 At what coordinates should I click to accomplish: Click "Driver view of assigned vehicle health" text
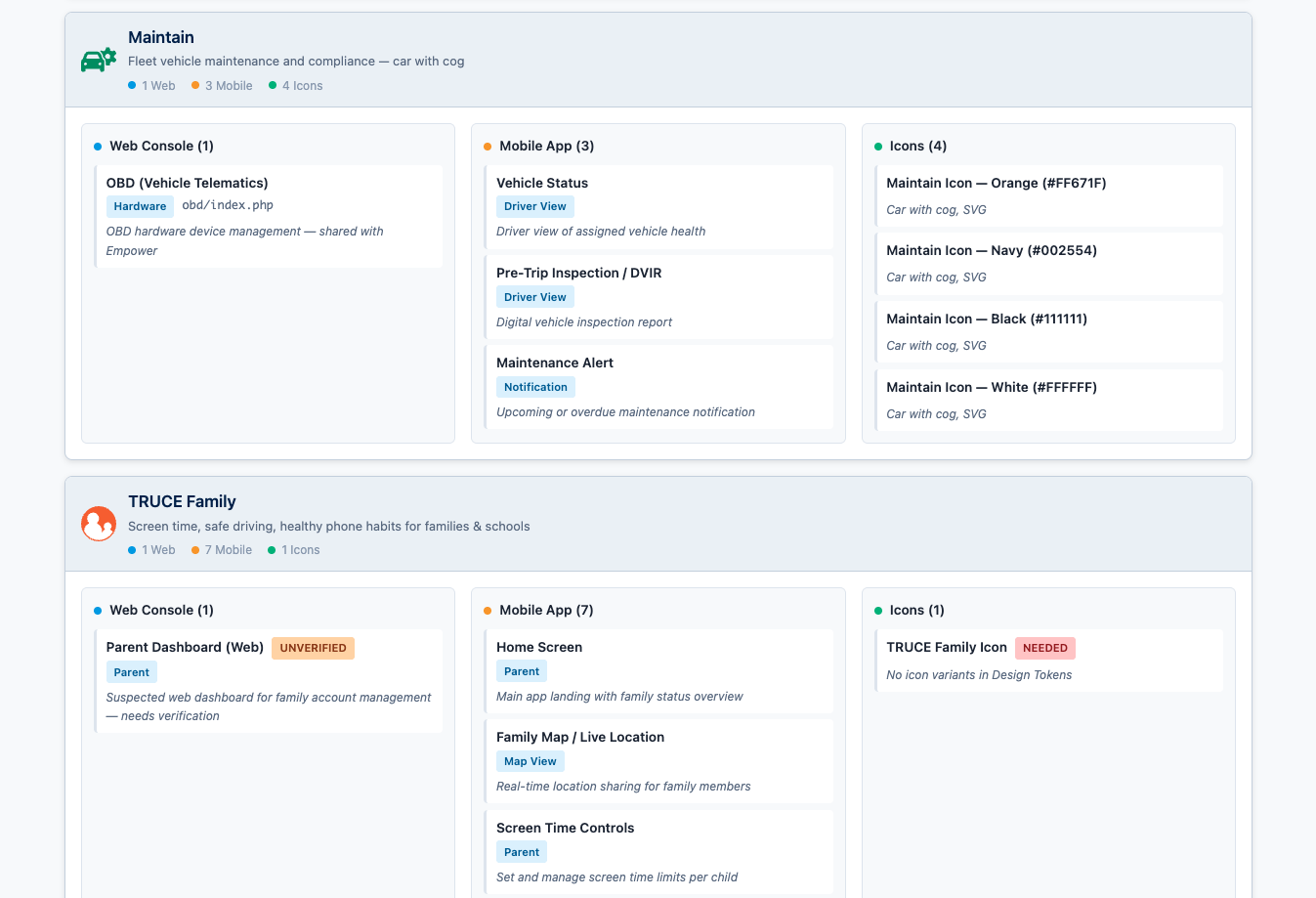tap(601, 232)
